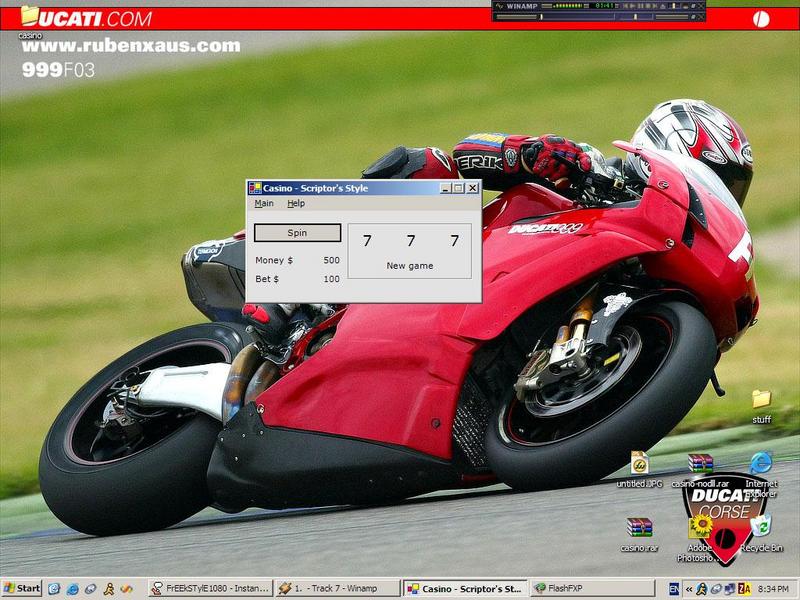800x600 pixels.
Task: Click the 'New game' status text
Action: (x=410, y=266)
